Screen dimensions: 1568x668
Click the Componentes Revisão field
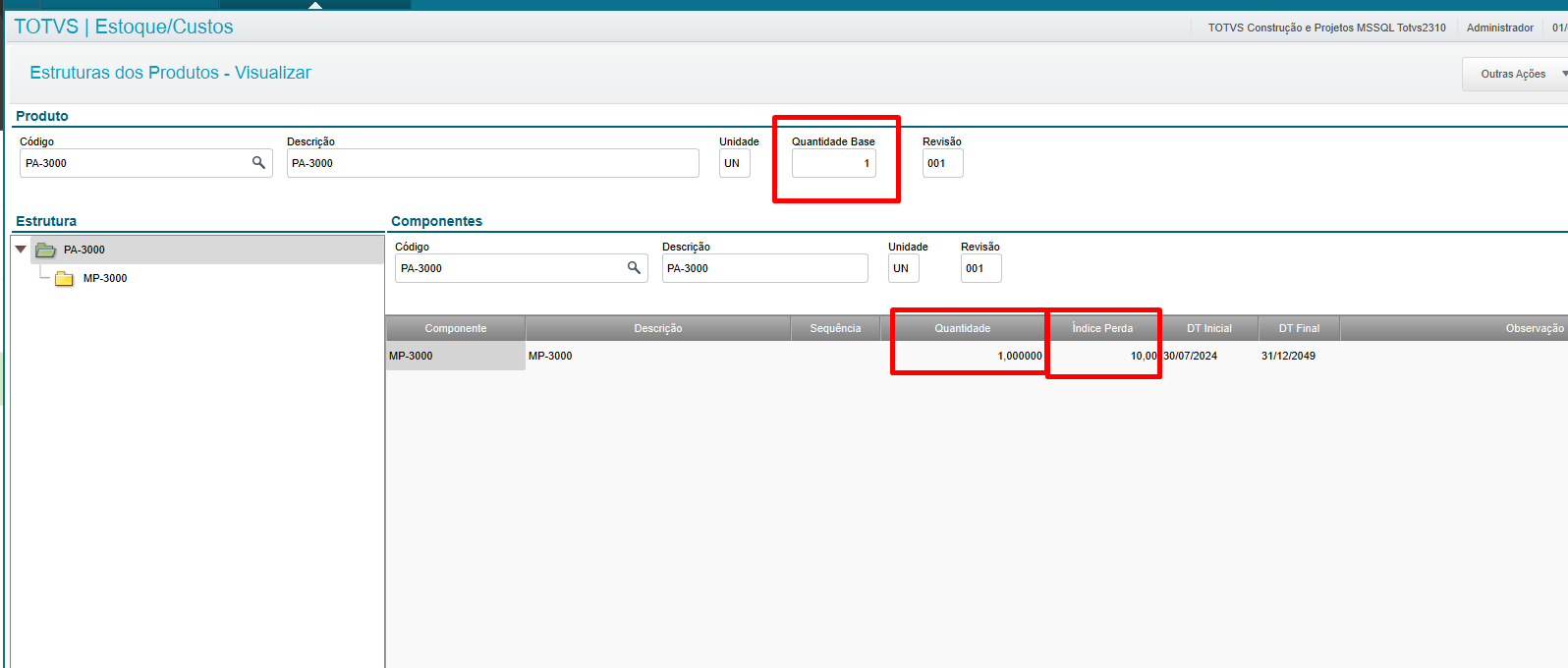pyautogui.click(x=980, y=268)
